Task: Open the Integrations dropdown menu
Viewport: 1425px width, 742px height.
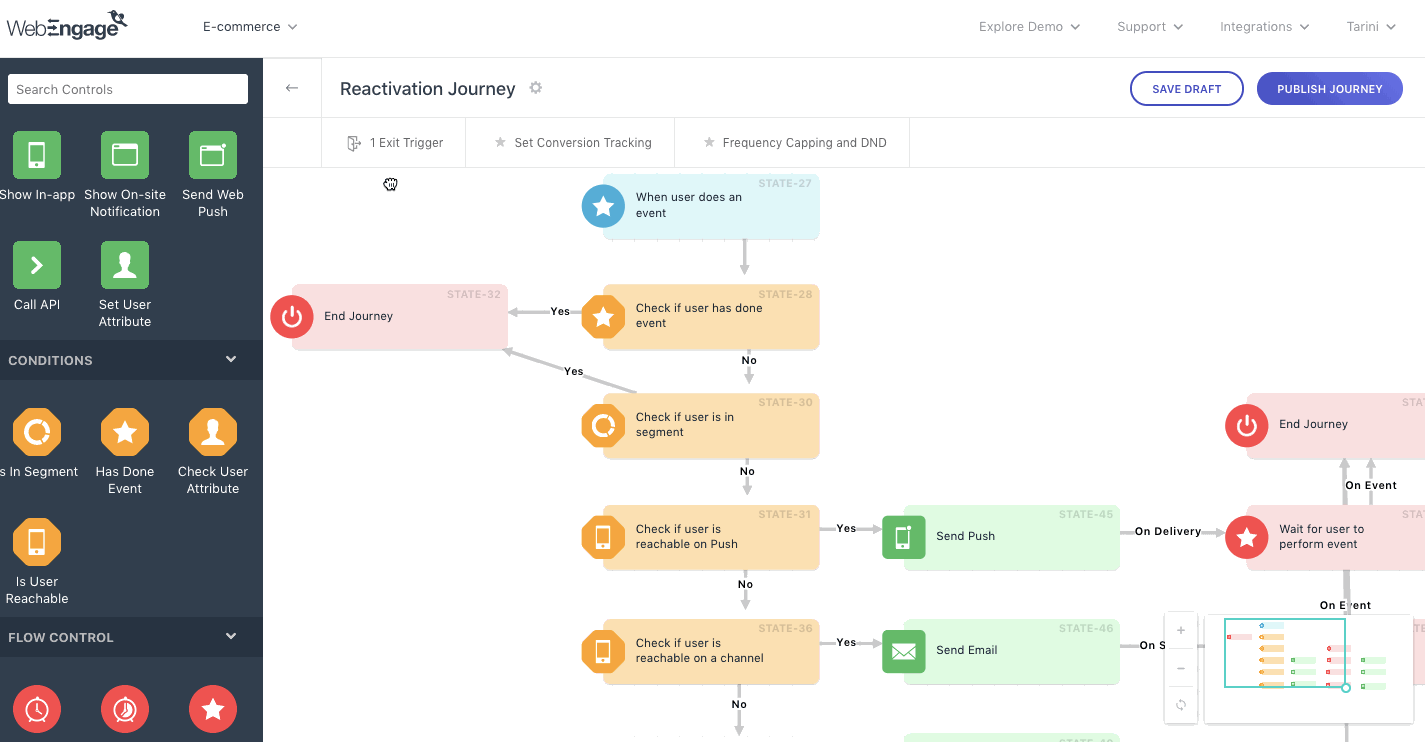Action: [1264, 27]
